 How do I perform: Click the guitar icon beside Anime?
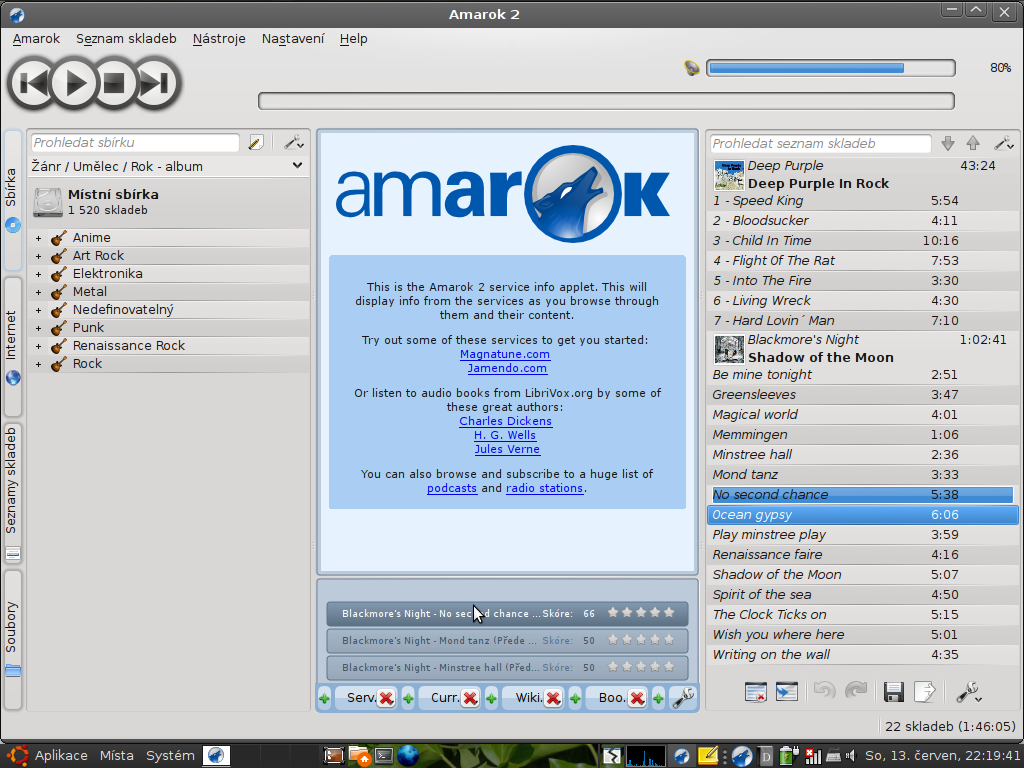pos(59,238)
